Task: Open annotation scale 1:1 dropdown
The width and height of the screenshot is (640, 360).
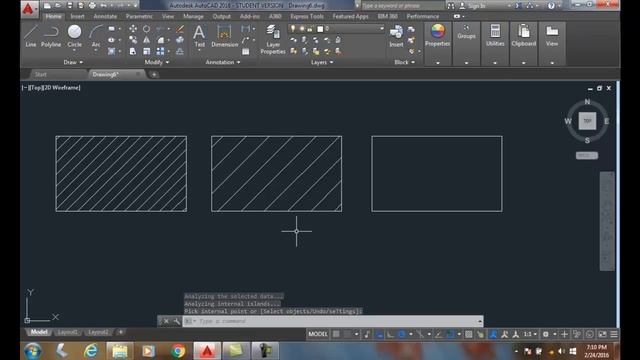Action: pos(530,334)
